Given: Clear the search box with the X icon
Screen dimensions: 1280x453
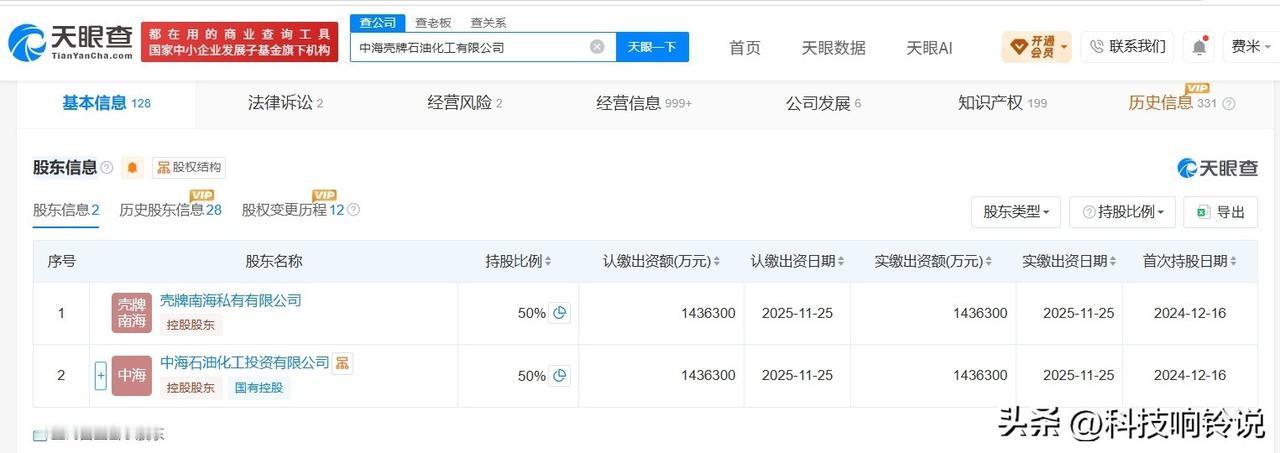Looking at the screenshot, I should 597,46.
